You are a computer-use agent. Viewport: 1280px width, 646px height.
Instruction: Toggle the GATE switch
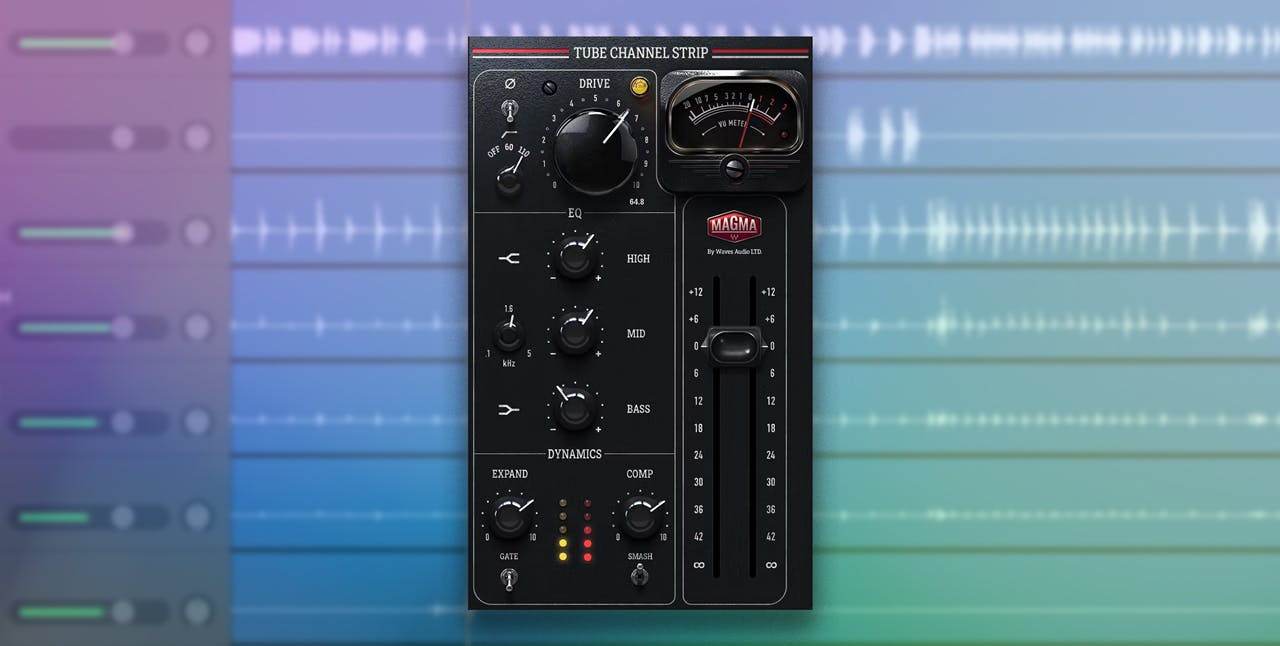pos(509,577)
